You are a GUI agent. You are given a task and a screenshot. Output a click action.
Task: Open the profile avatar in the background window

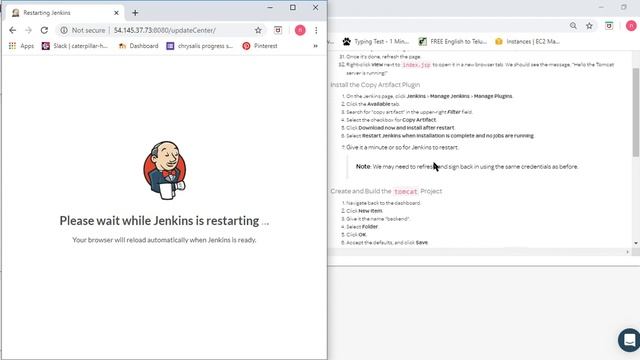(x=631, y=26)
